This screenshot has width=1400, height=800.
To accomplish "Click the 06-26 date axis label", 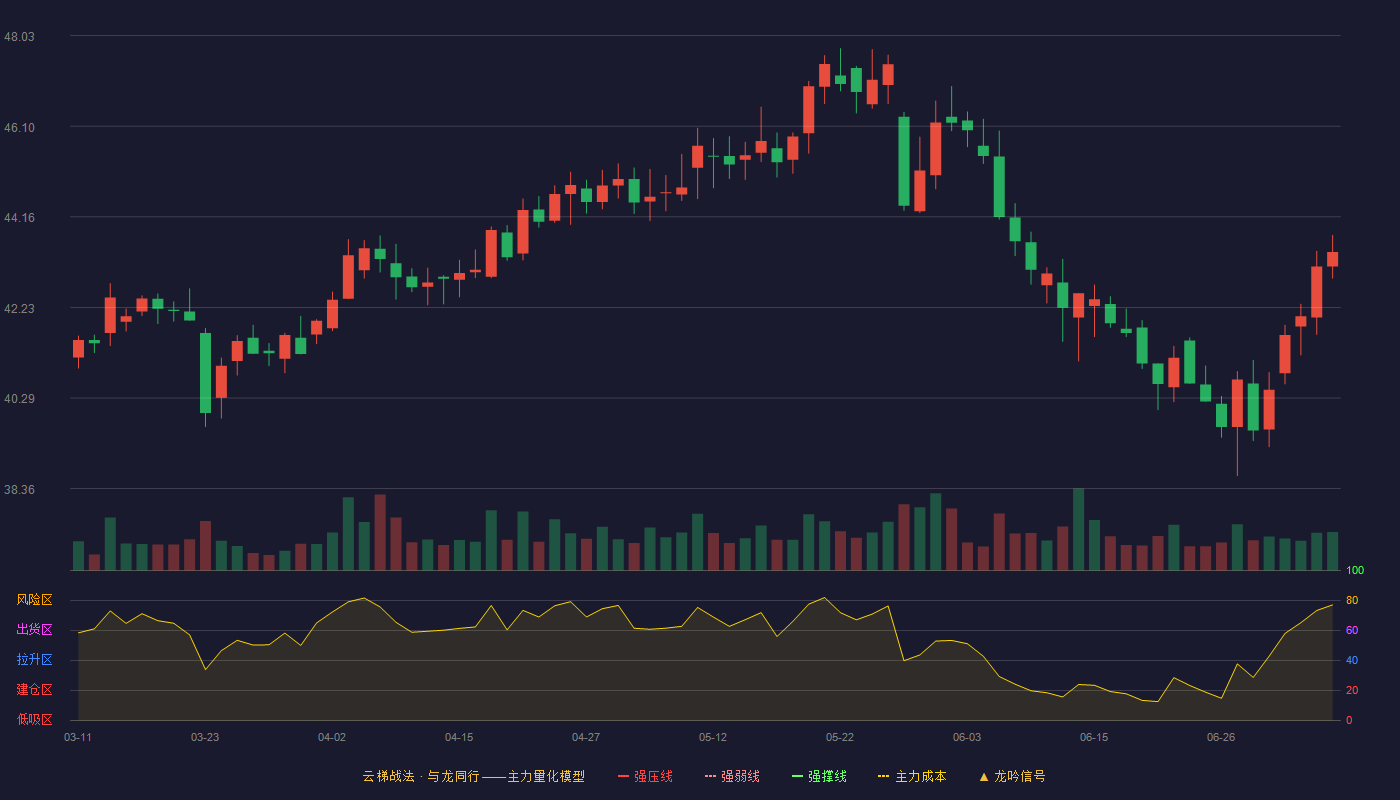I will pos(1221,737).
